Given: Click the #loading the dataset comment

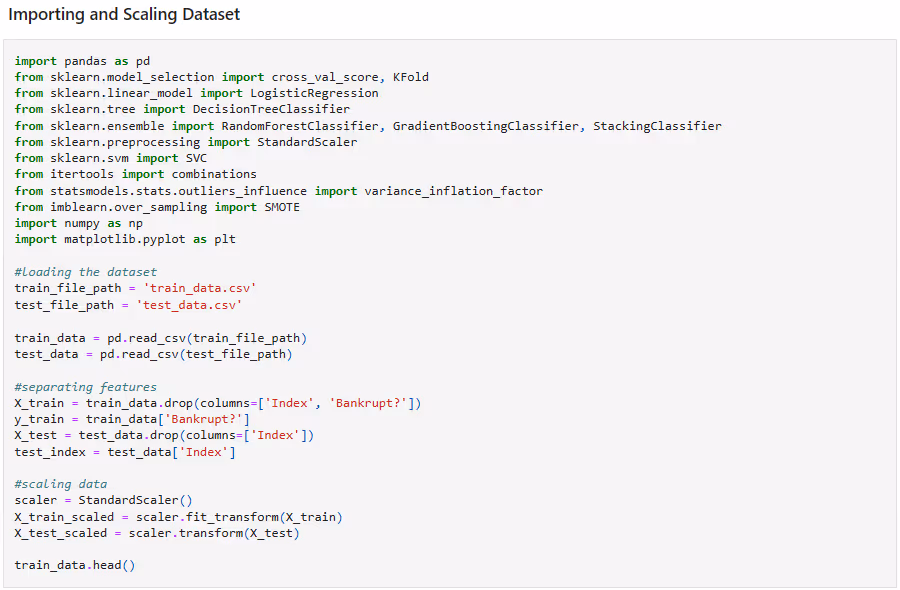Looking at the screenshot, I should click(x=86, y=272).
